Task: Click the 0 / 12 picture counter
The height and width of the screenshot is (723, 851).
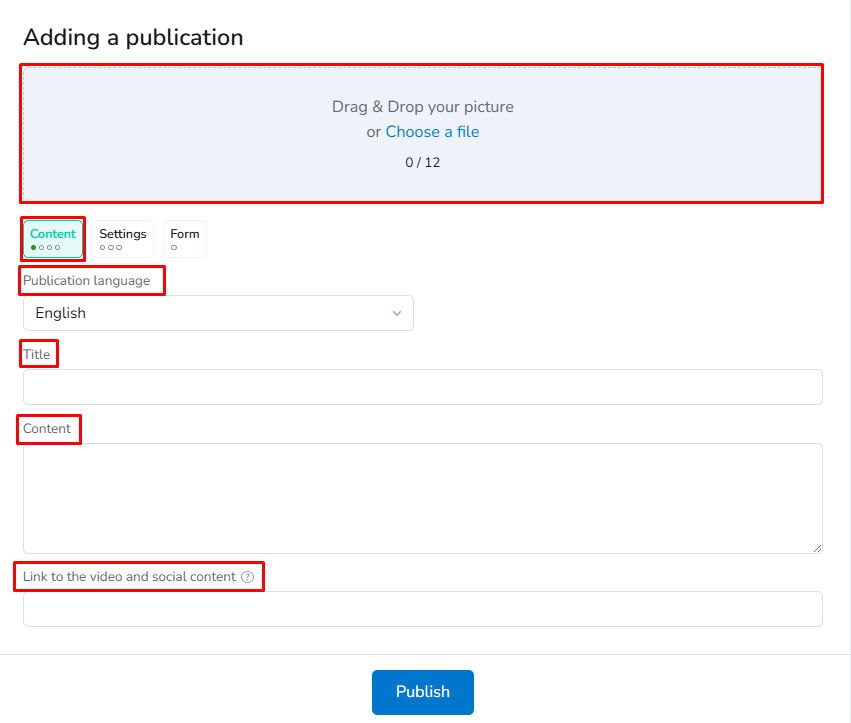Action: 422,162
